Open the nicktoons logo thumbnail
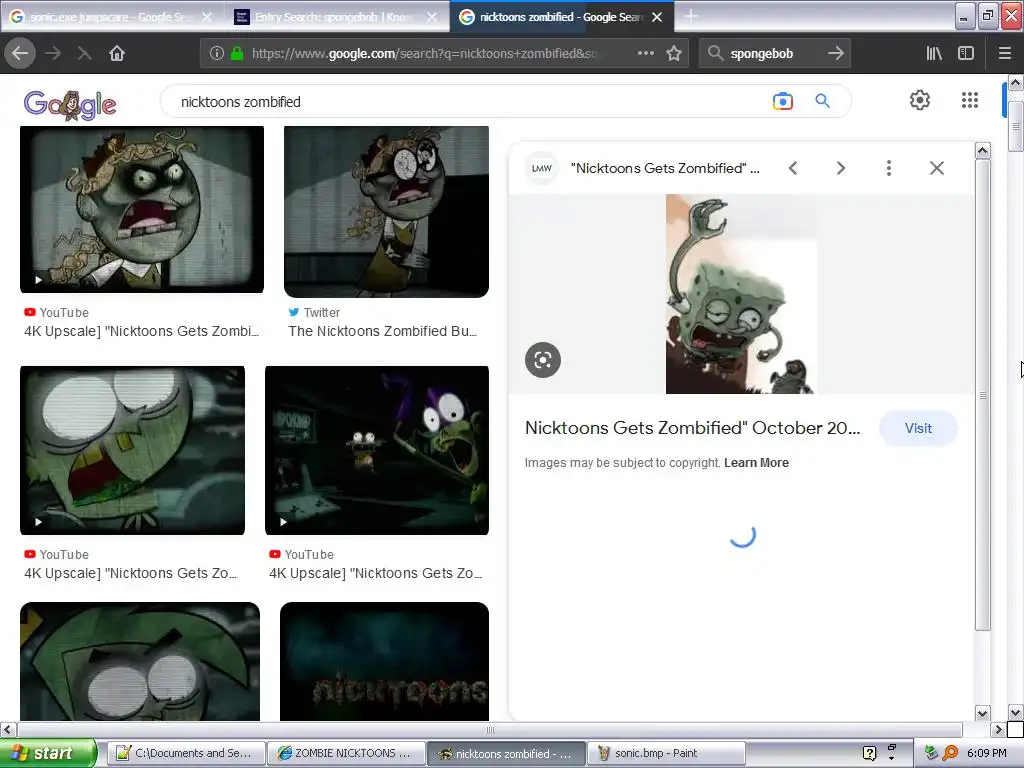Screen dimensions: 1024x768 pos(384,661)
